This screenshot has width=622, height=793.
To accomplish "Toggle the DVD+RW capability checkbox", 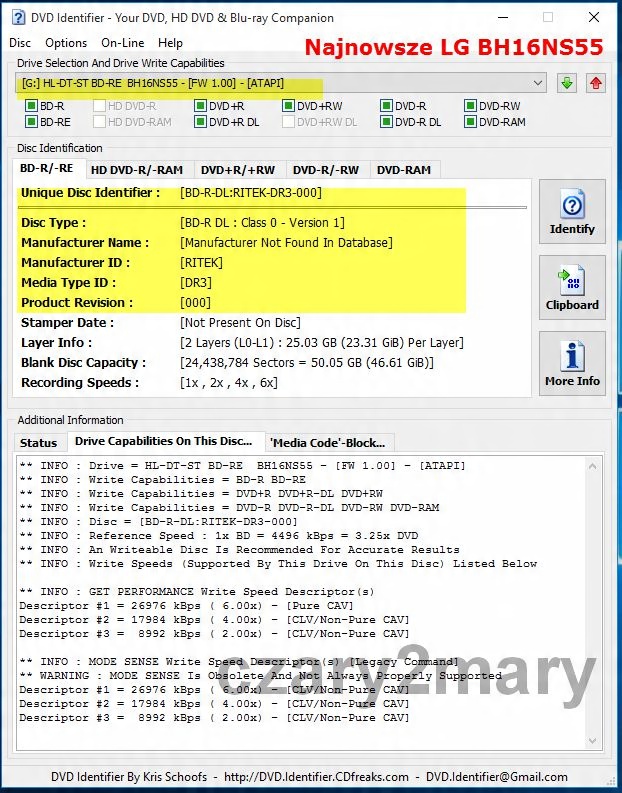I will [288, 106].
